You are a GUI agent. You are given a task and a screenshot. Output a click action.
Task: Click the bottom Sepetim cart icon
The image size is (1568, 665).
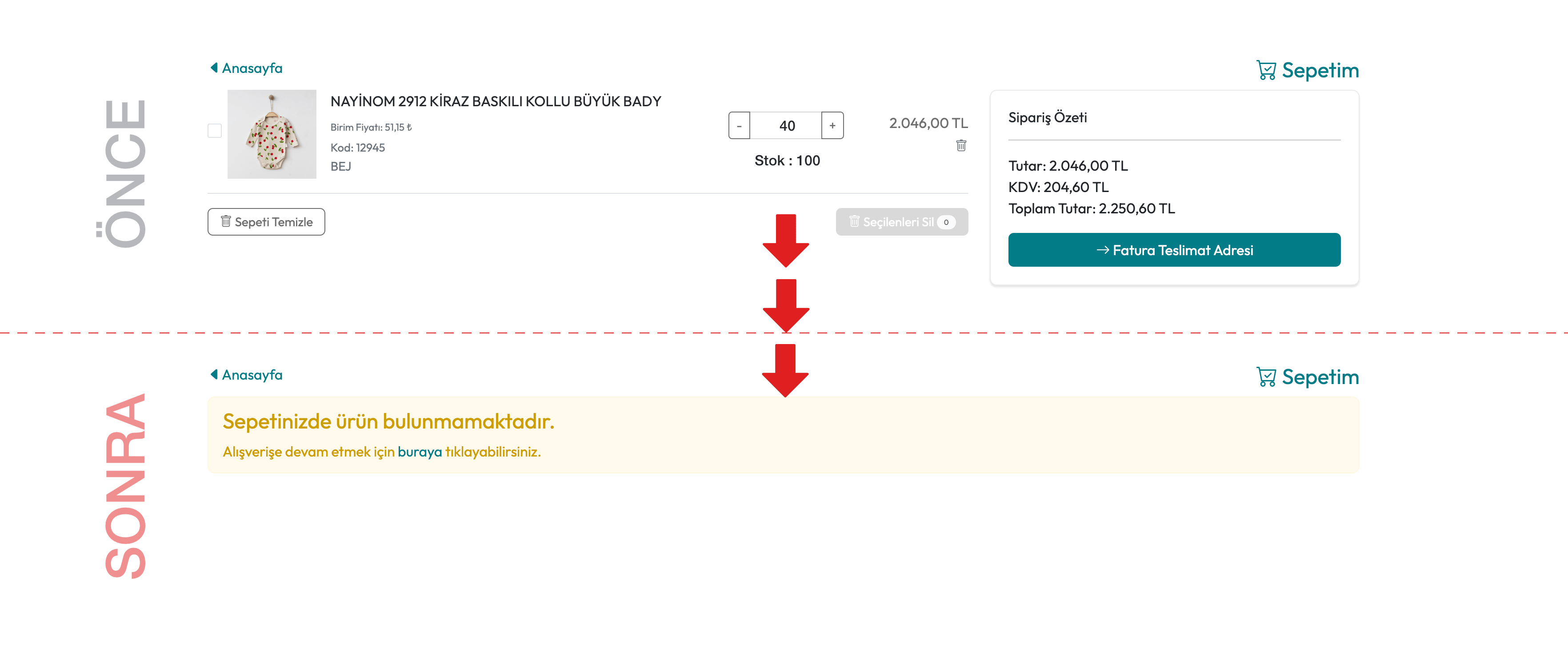pos(1266,377)
